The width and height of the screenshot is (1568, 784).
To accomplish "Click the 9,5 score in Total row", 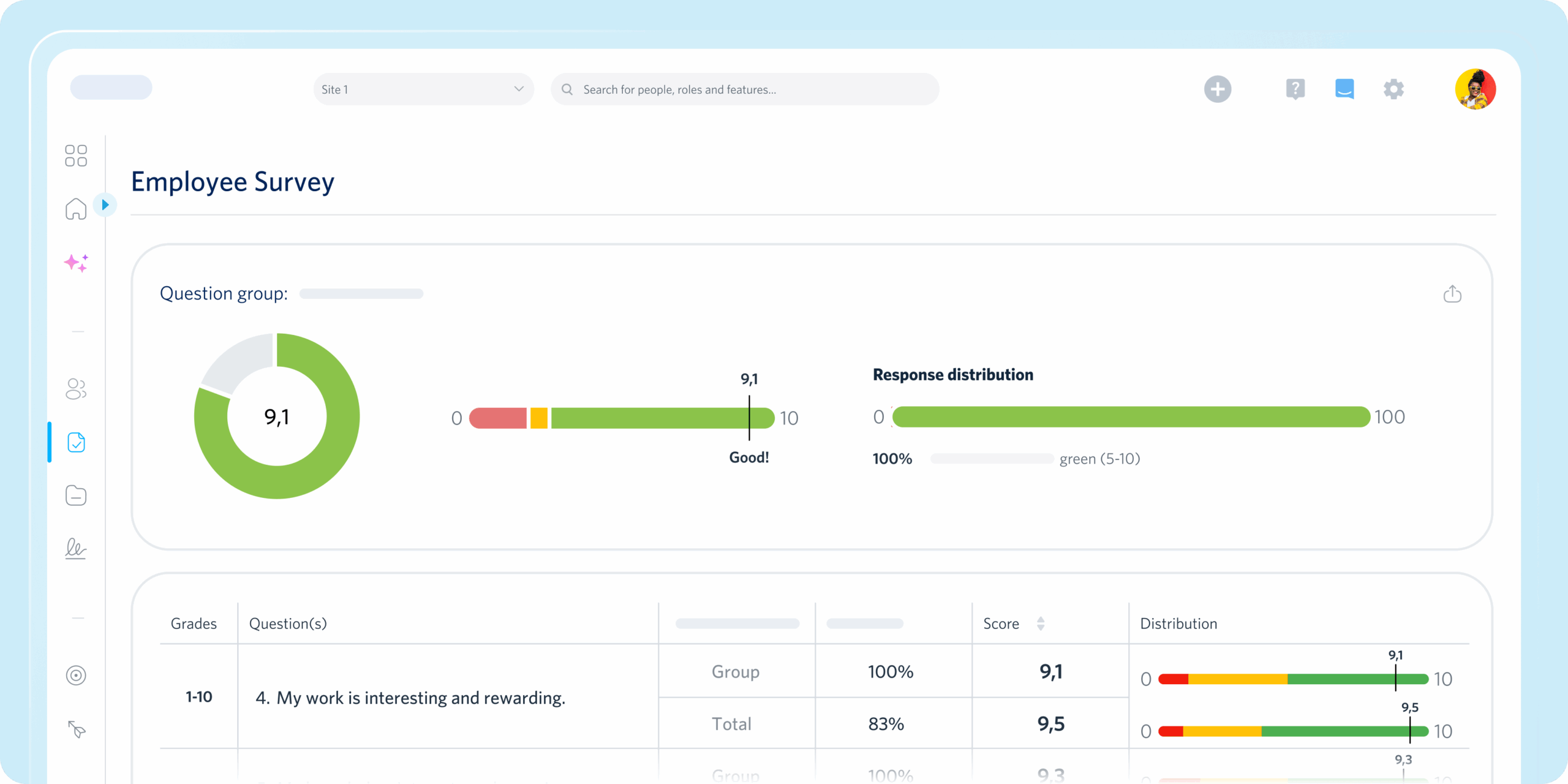I will [x=1051, y=724].
